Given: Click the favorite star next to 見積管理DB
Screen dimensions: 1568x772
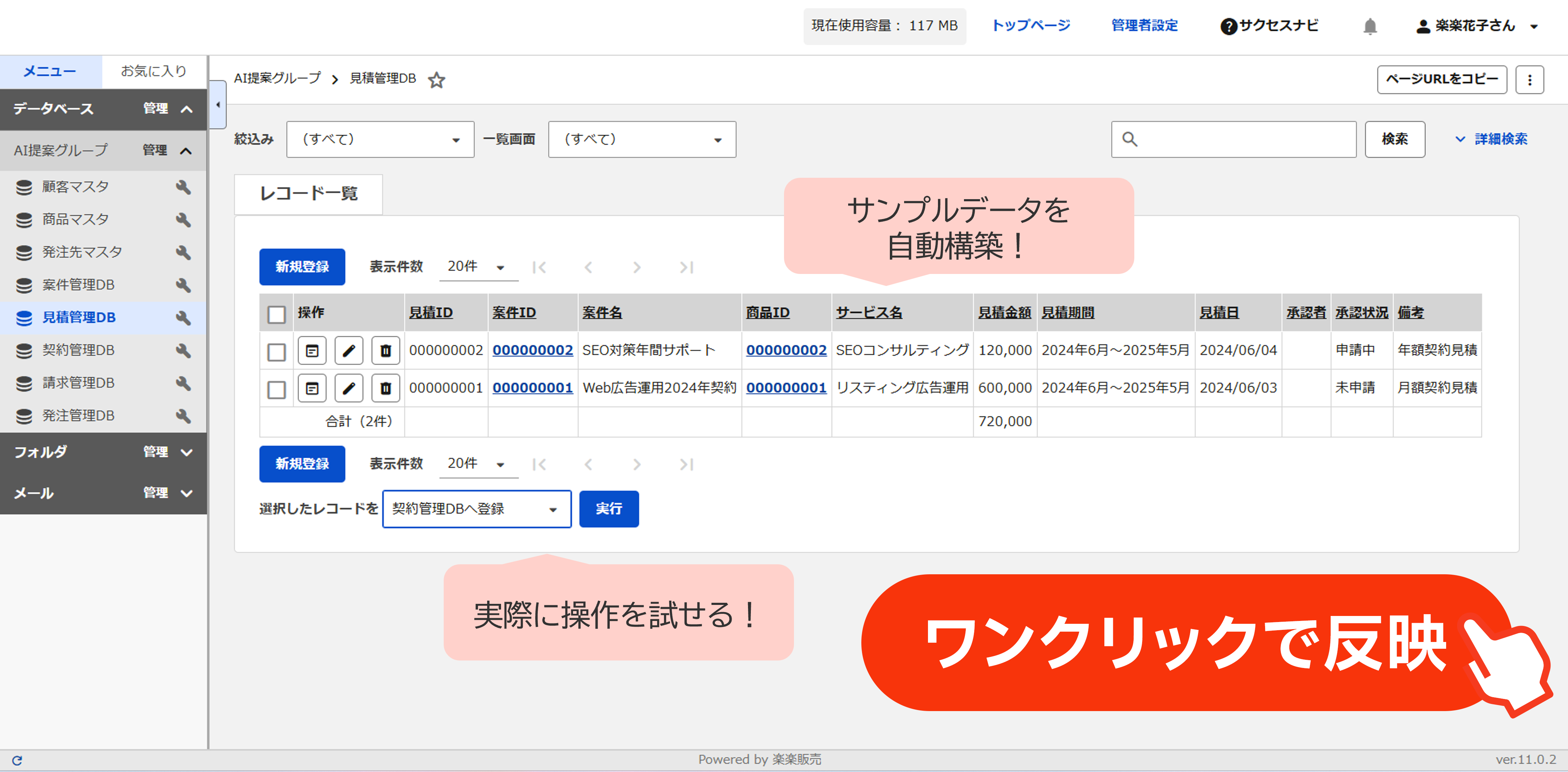Looking at the screenshot, I should tap(437, 80).
